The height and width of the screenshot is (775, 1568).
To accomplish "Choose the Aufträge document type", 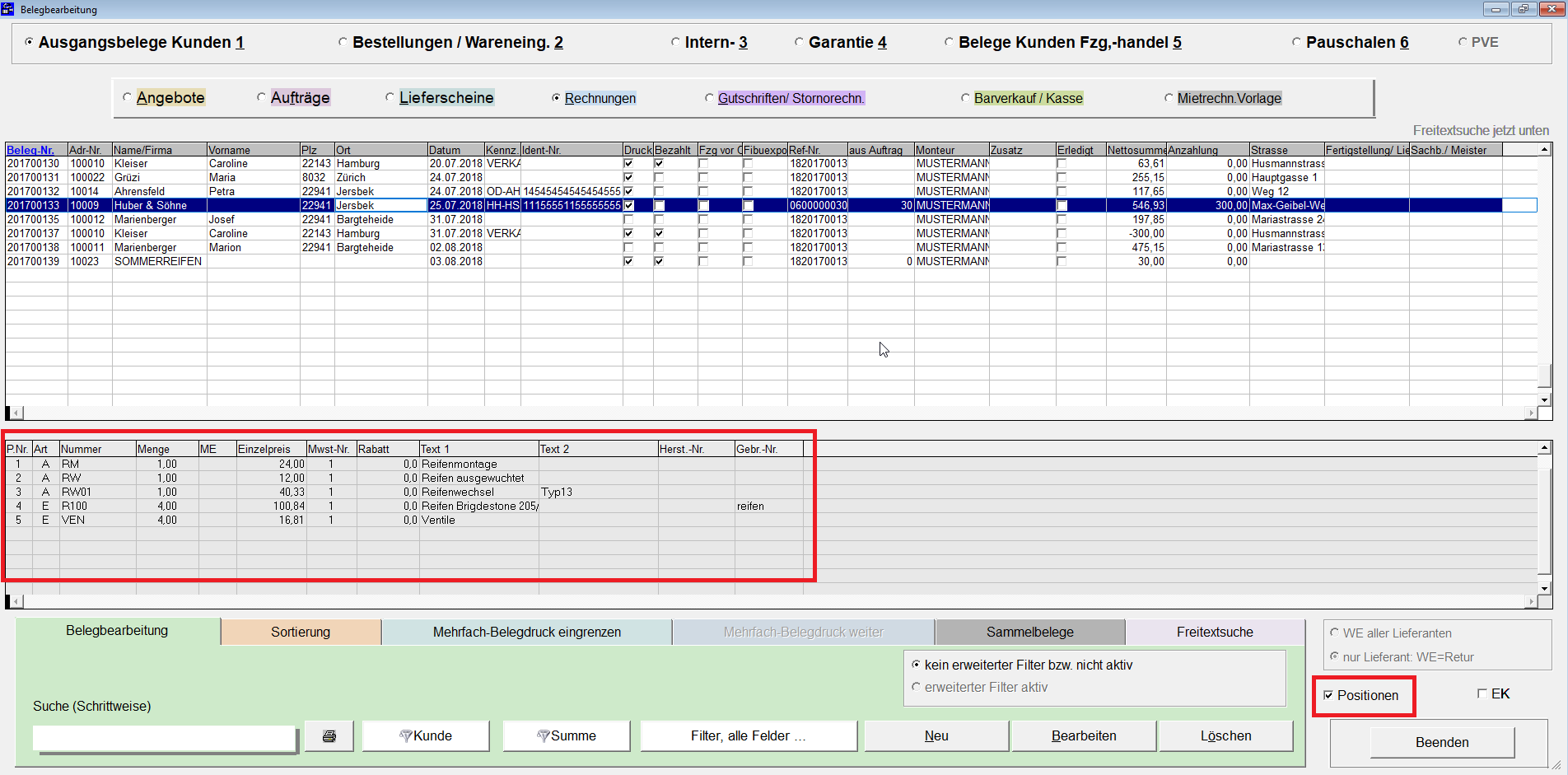I will pos(293,97).
